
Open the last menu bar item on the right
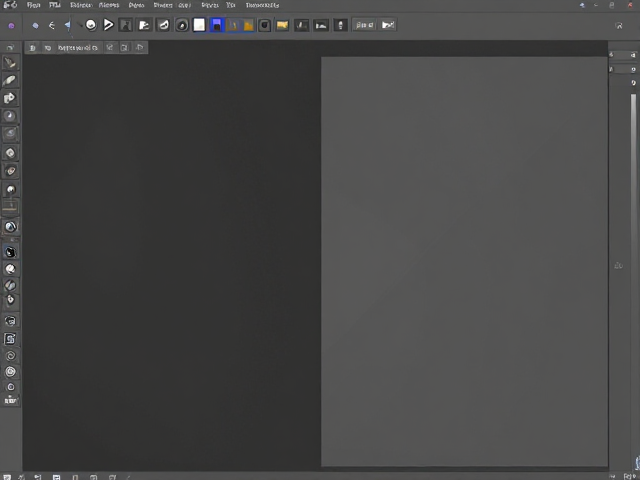point(262,5)
